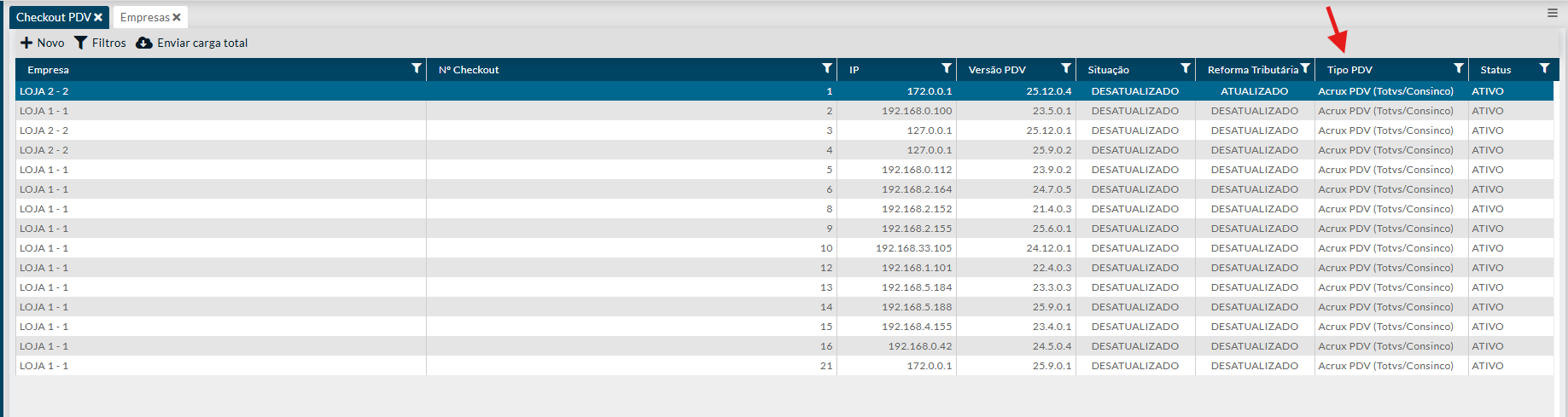Open the IP column filter funnel
This screenshot has height=417, width=1568.
pyautogui.click(x=946, y=68)
